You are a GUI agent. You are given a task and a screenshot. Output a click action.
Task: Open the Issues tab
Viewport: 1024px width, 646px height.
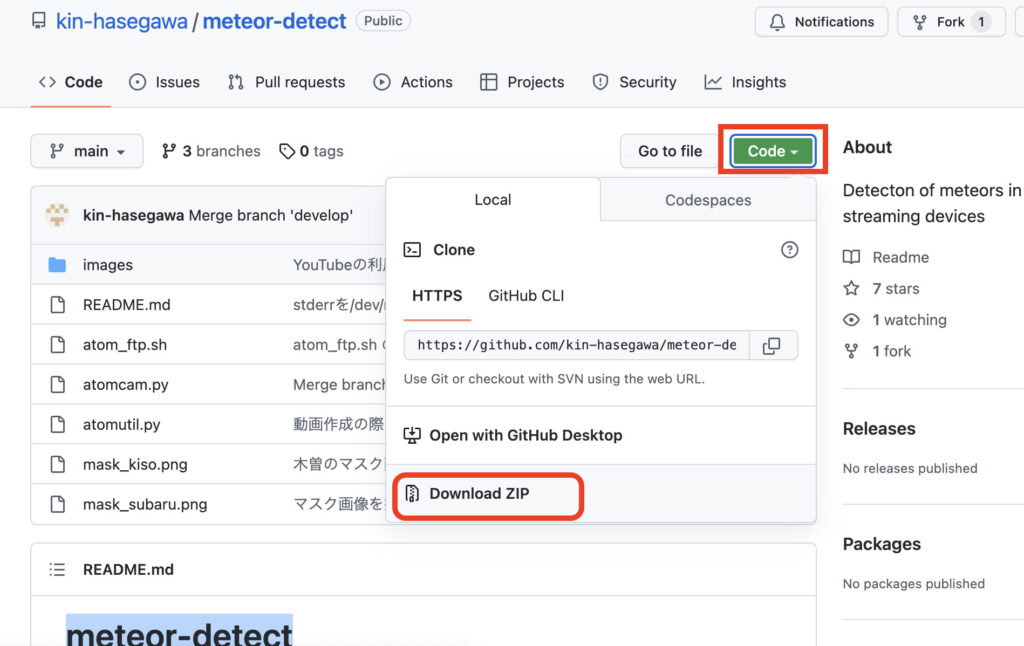point(165,82)
